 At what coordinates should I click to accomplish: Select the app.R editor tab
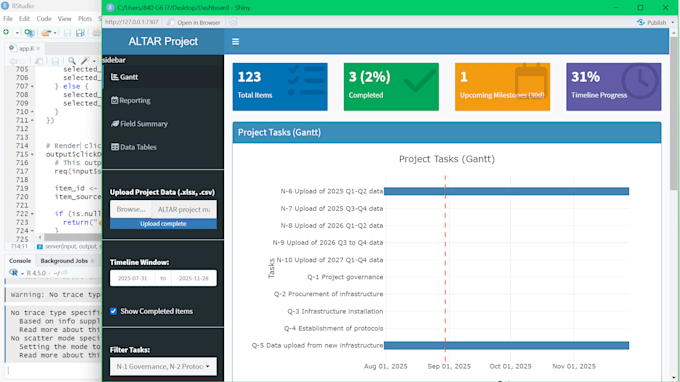pos(25,49)
